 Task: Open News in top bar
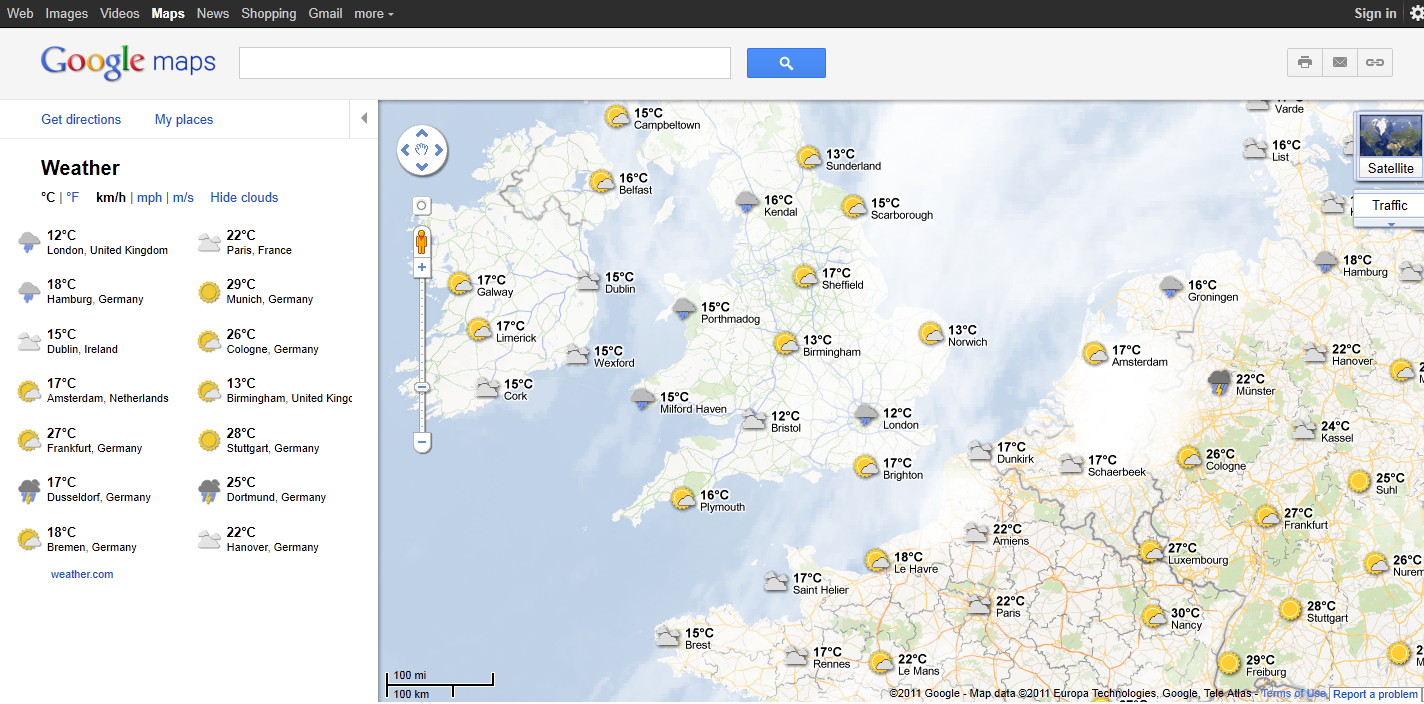pyautogui.click(x=213, y=13)
